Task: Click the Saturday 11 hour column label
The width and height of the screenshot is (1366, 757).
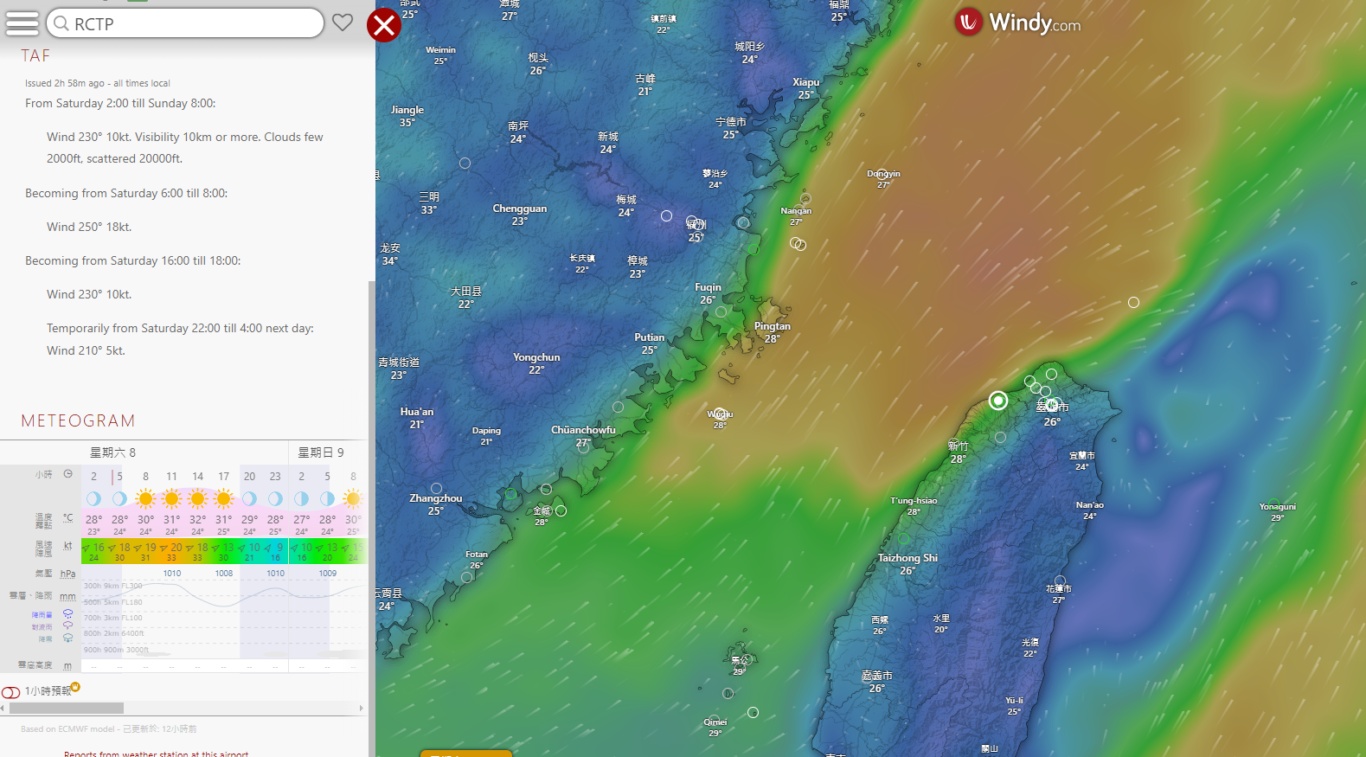Action: [172, 477]
